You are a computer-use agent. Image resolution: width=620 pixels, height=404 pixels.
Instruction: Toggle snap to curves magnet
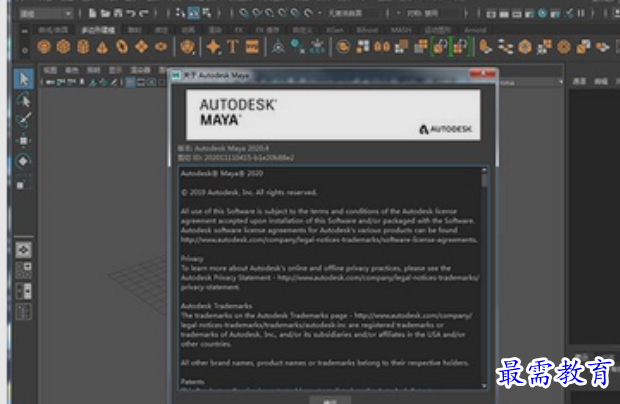pos(257,13)
